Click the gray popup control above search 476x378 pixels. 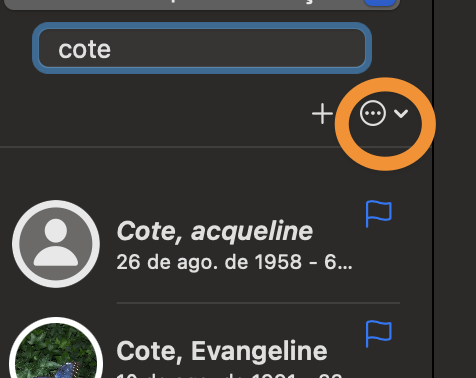click(202, 4)
